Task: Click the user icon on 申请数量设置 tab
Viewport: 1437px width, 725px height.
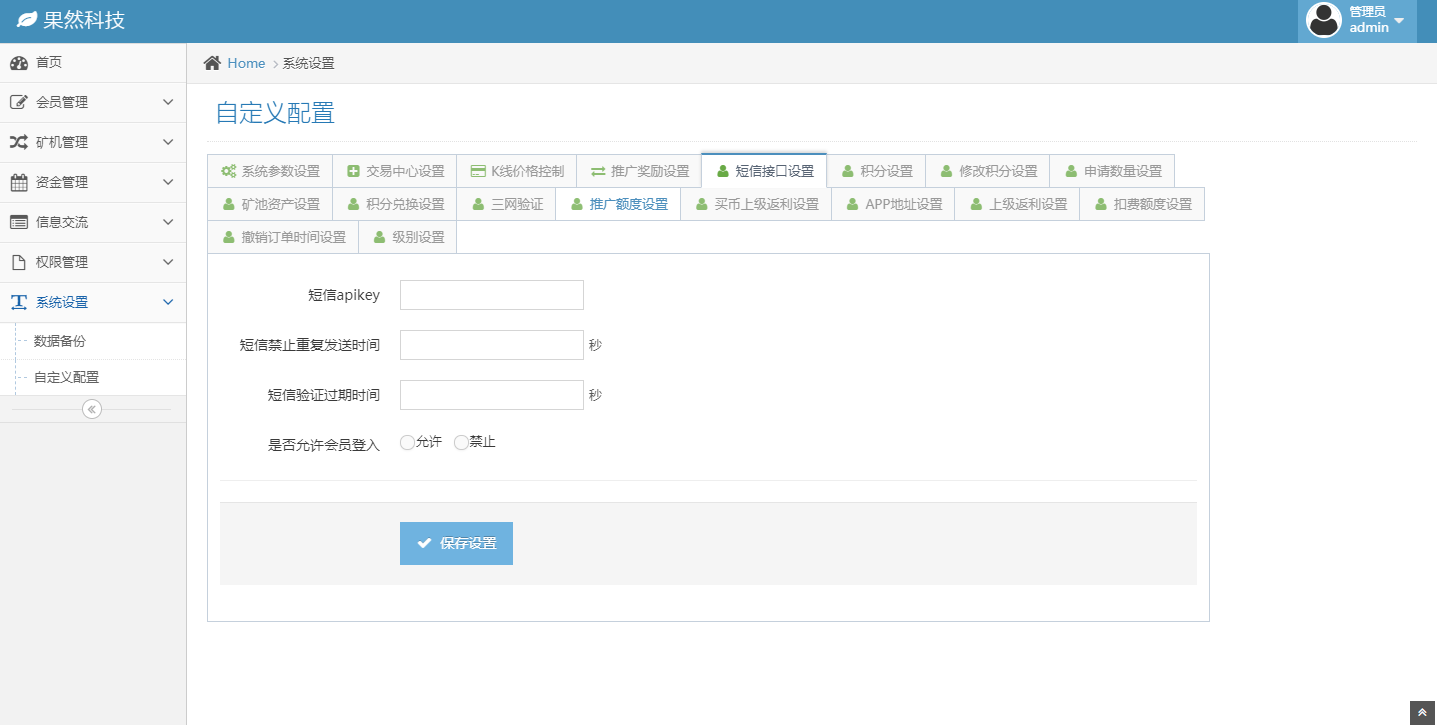Action: pos(1071,171)
